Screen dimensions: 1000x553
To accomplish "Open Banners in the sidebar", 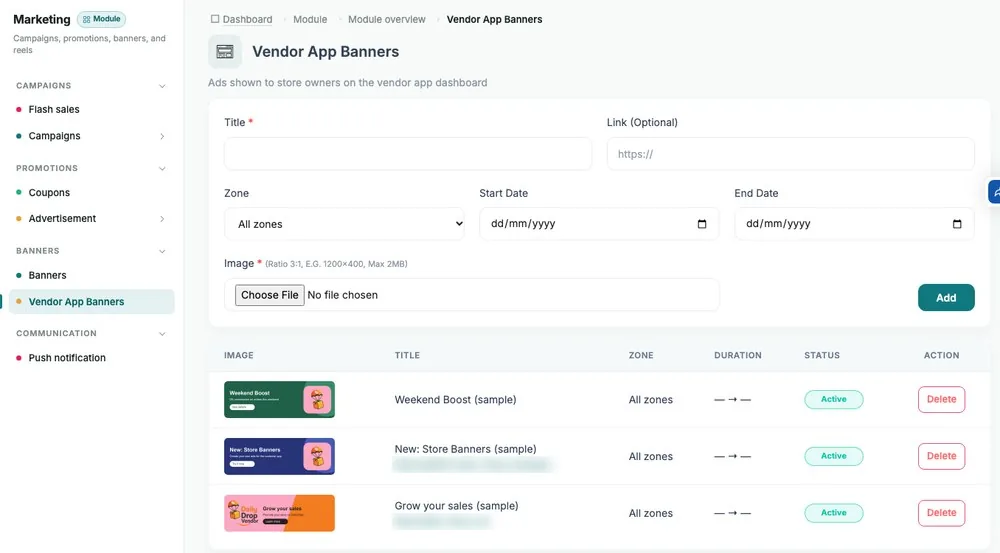I will tap(47, 275).
